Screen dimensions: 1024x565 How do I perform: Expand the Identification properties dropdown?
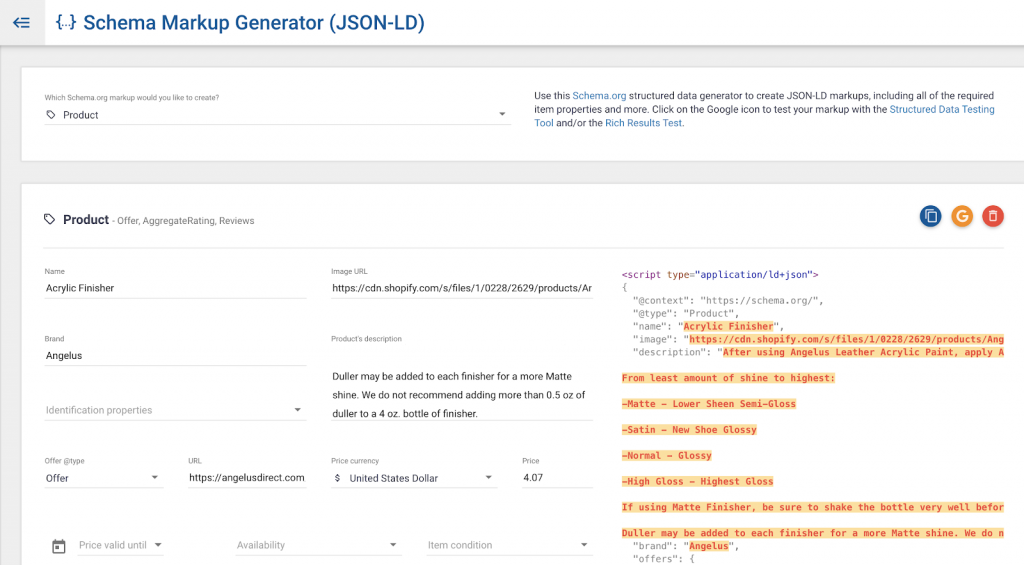pos(175,410)
